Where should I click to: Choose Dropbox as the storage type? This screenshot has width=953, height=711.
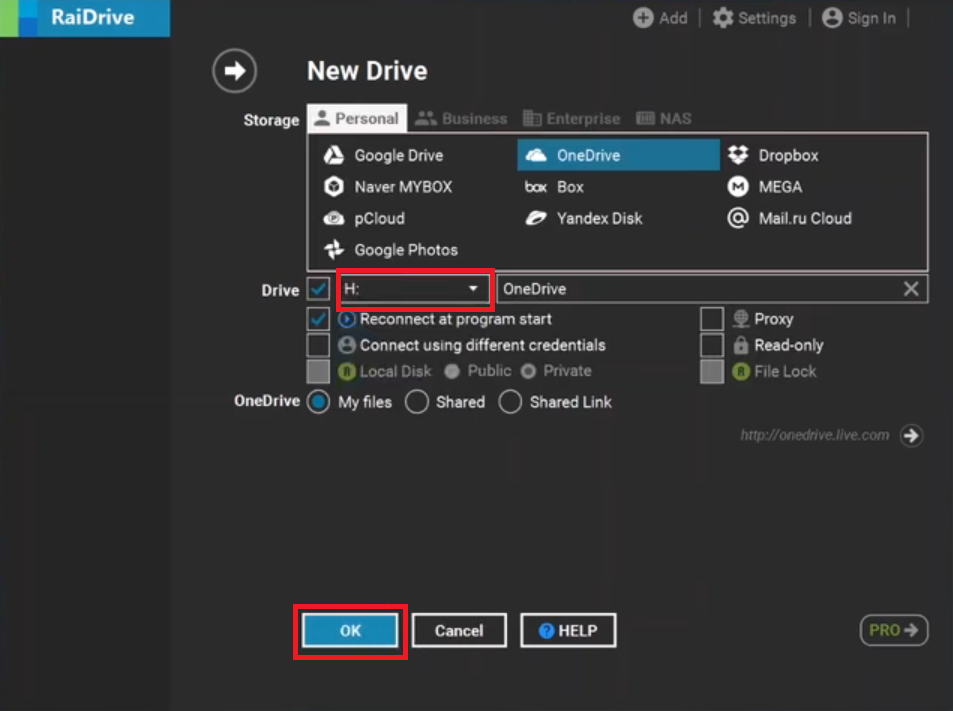(789, 155)
